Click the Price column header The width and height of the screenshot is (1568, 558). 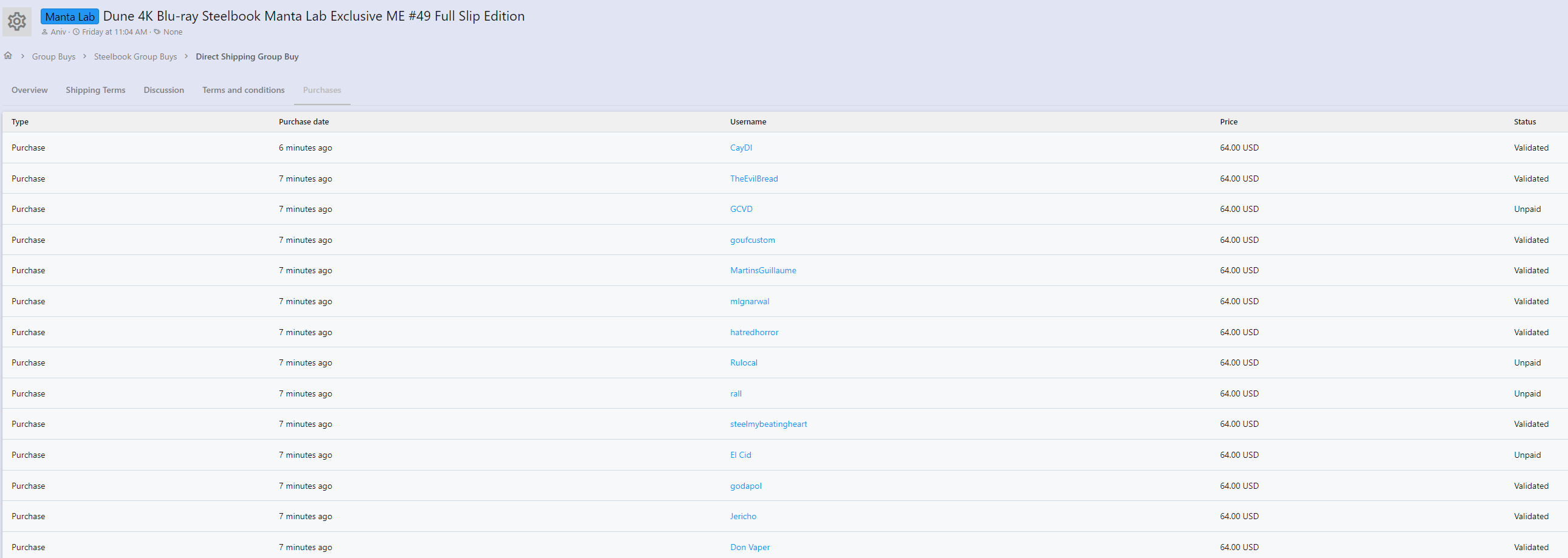pyautogui.click(x=1228, y=121)
